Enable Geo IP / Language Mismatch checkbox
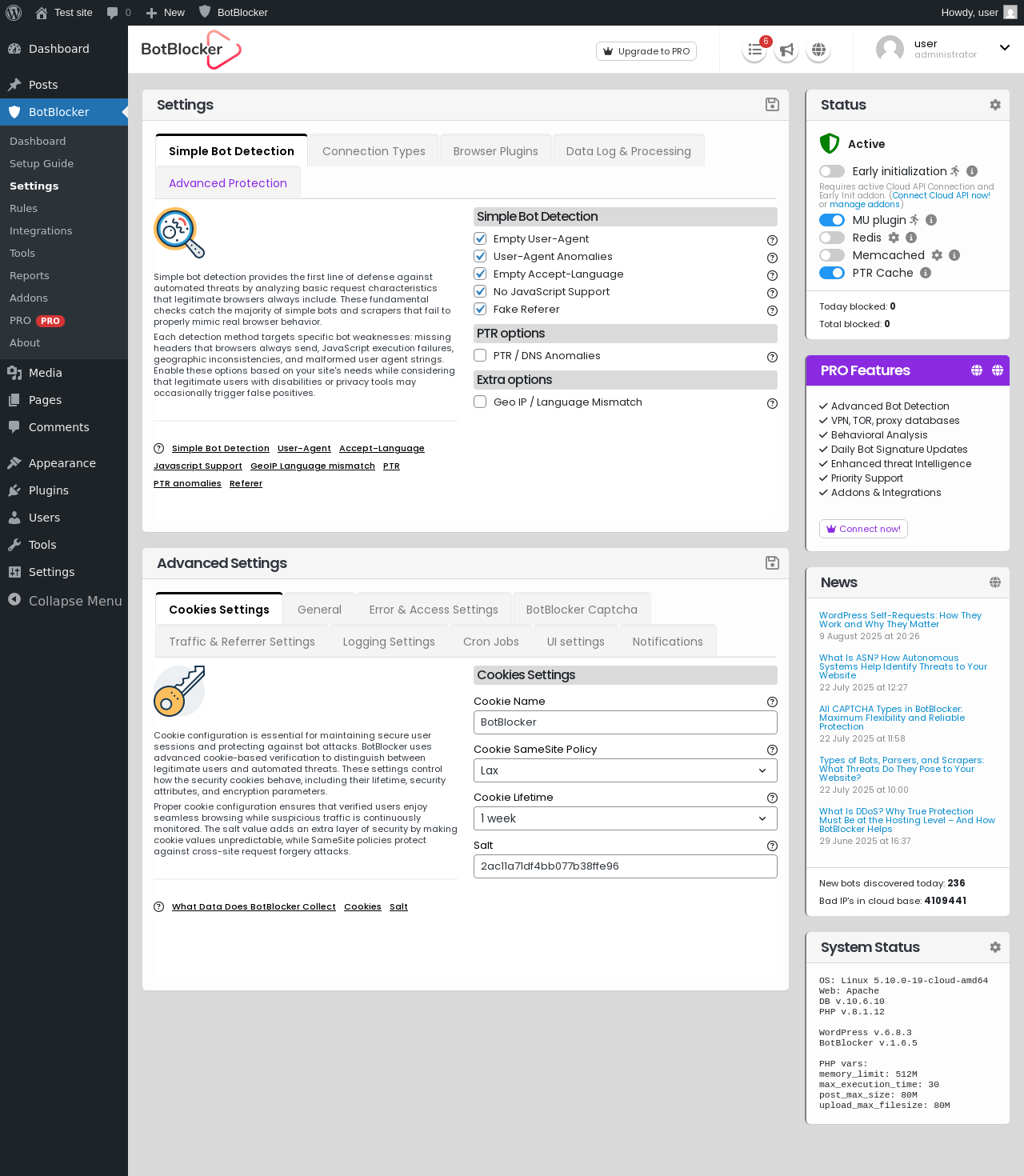Image resolution: width=1024 pixels, height=1176 pixels. coord(480,402)
